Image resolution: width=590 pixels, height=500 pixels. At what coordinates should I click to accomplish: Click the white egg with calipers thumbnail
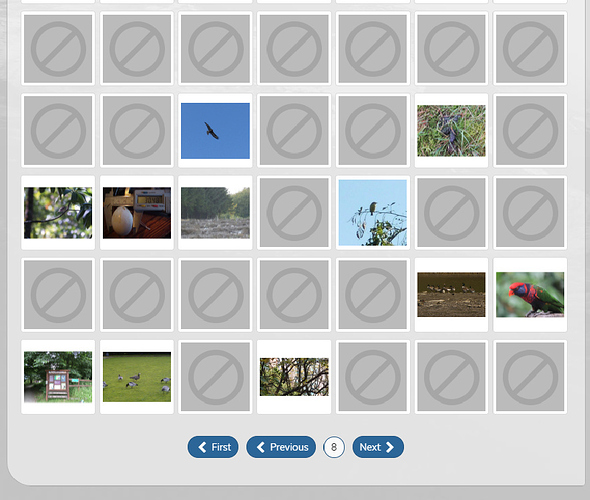click(x=137, y=213)
